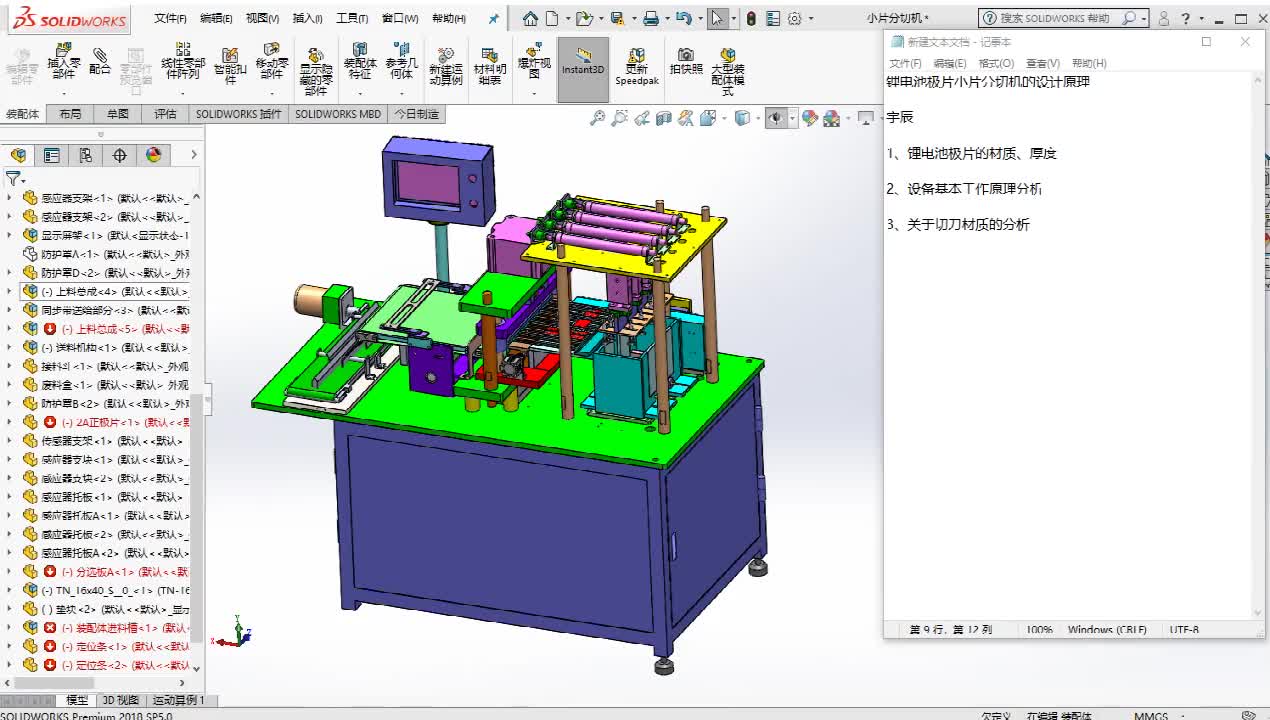1270x720 pixels.
Task: Click the New document icon
Action: click(x=551, y=18)
